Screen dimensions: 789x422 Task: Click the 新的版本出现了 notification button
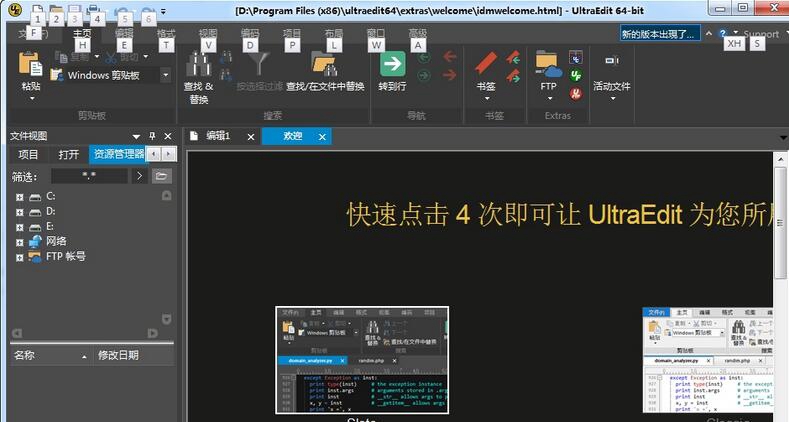660,34
